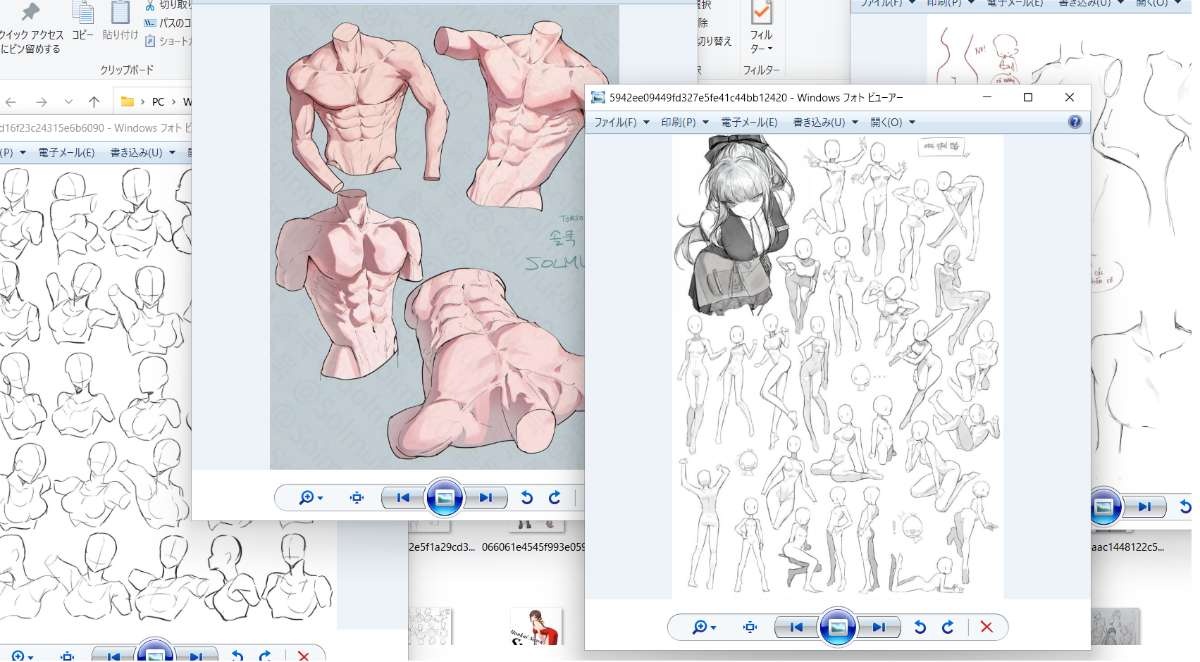Image resolution: width=1200 pixels, height=662 pixels.
Task: Open ファイル(F) menu in the 5942ee viewer
Action: [x=621, y=122]
